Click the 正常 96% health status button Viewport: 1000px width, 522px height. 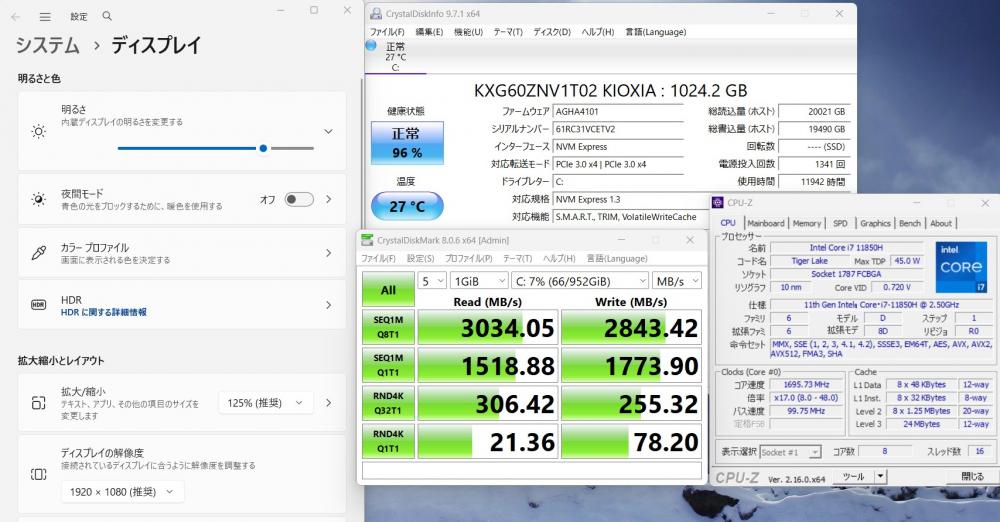tap(407, 143)
